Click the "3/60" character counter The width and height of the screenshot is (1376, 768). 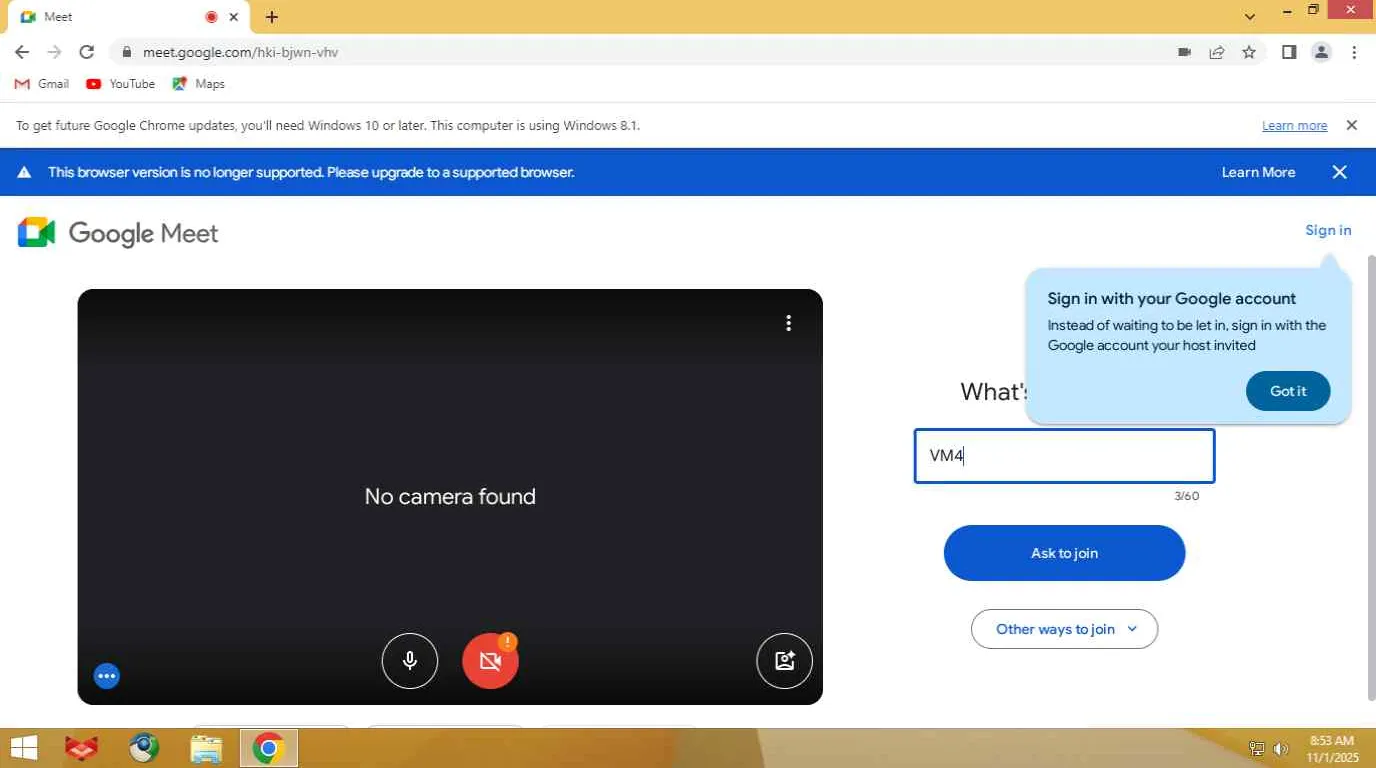point(1186,496)
